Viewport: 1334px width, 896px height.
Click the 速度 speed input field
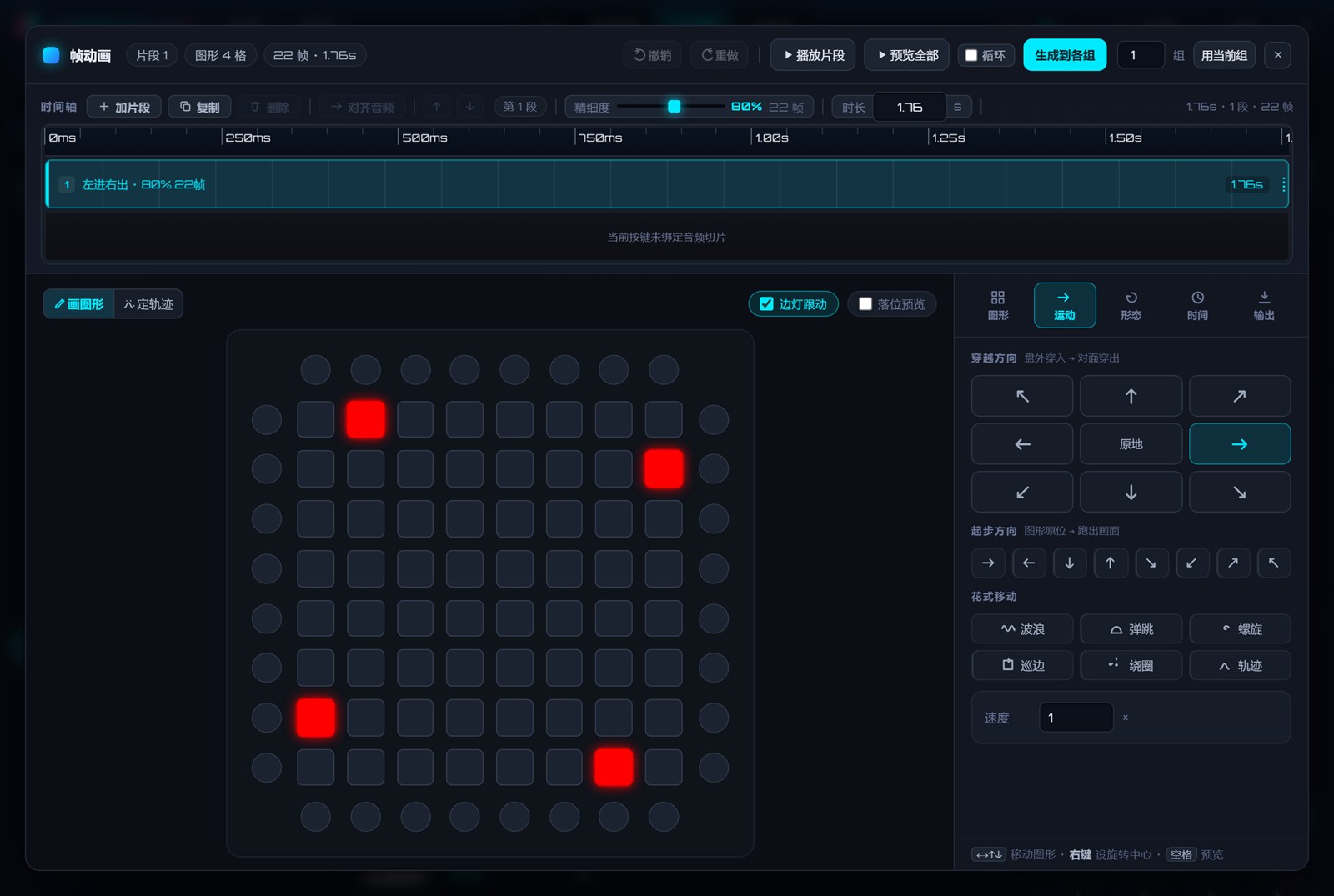[x=1076, y=718]
